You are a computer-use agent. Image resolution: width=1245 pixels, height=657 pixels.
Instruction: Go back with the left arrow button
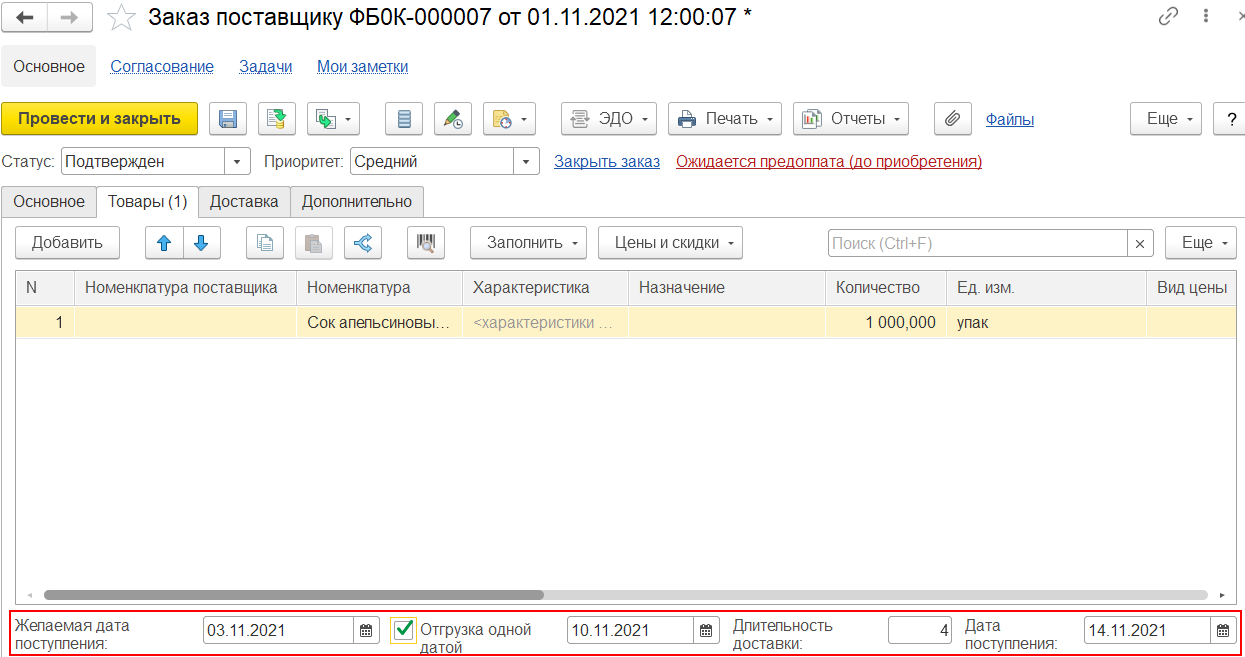(x=26, y=17)
